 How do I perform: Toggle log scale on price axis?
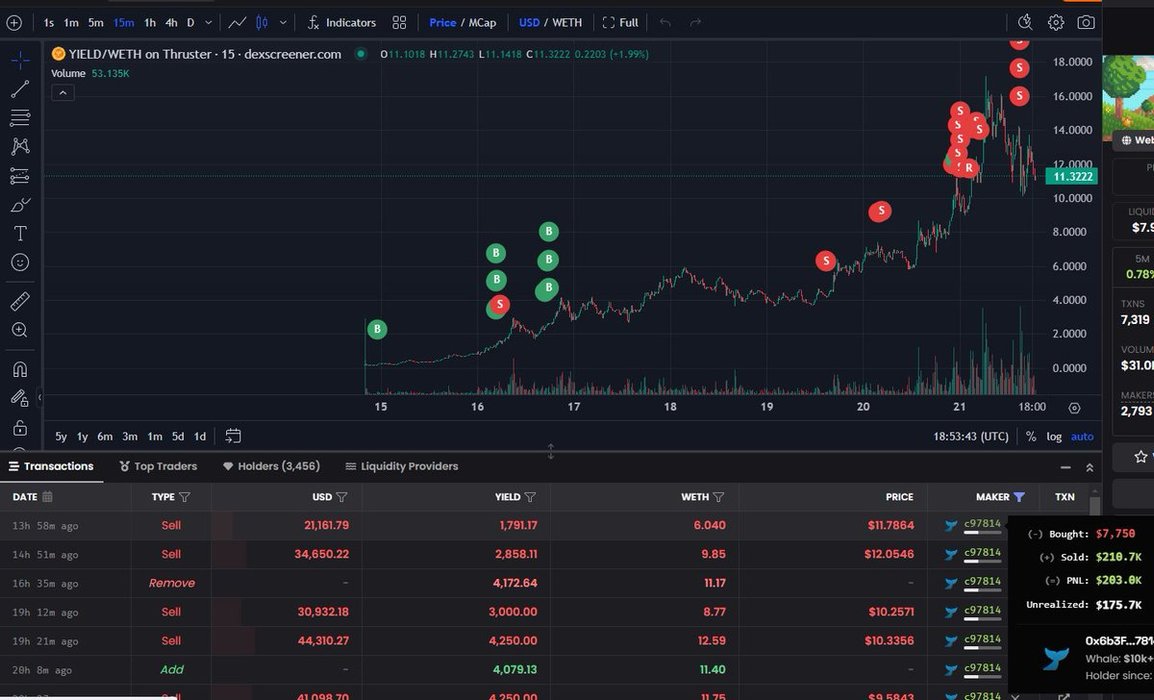pos(1054,436)
